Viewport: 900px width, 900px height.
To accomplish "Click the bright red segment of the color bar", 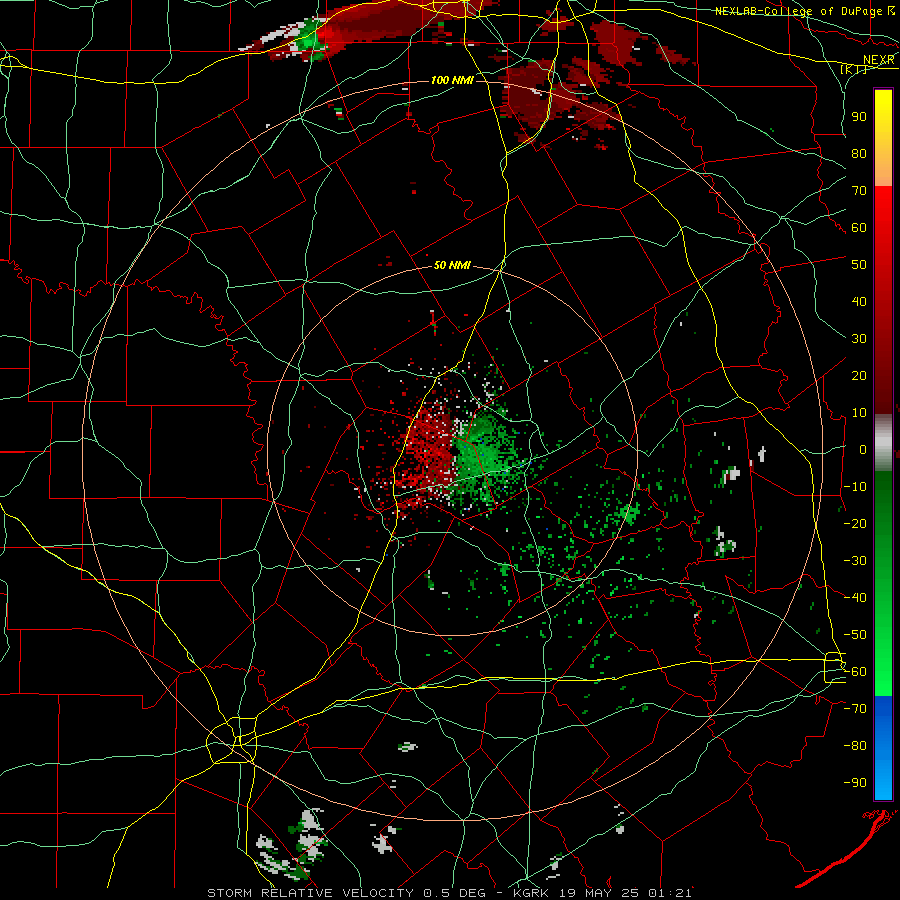I will [x=883, y=230].
